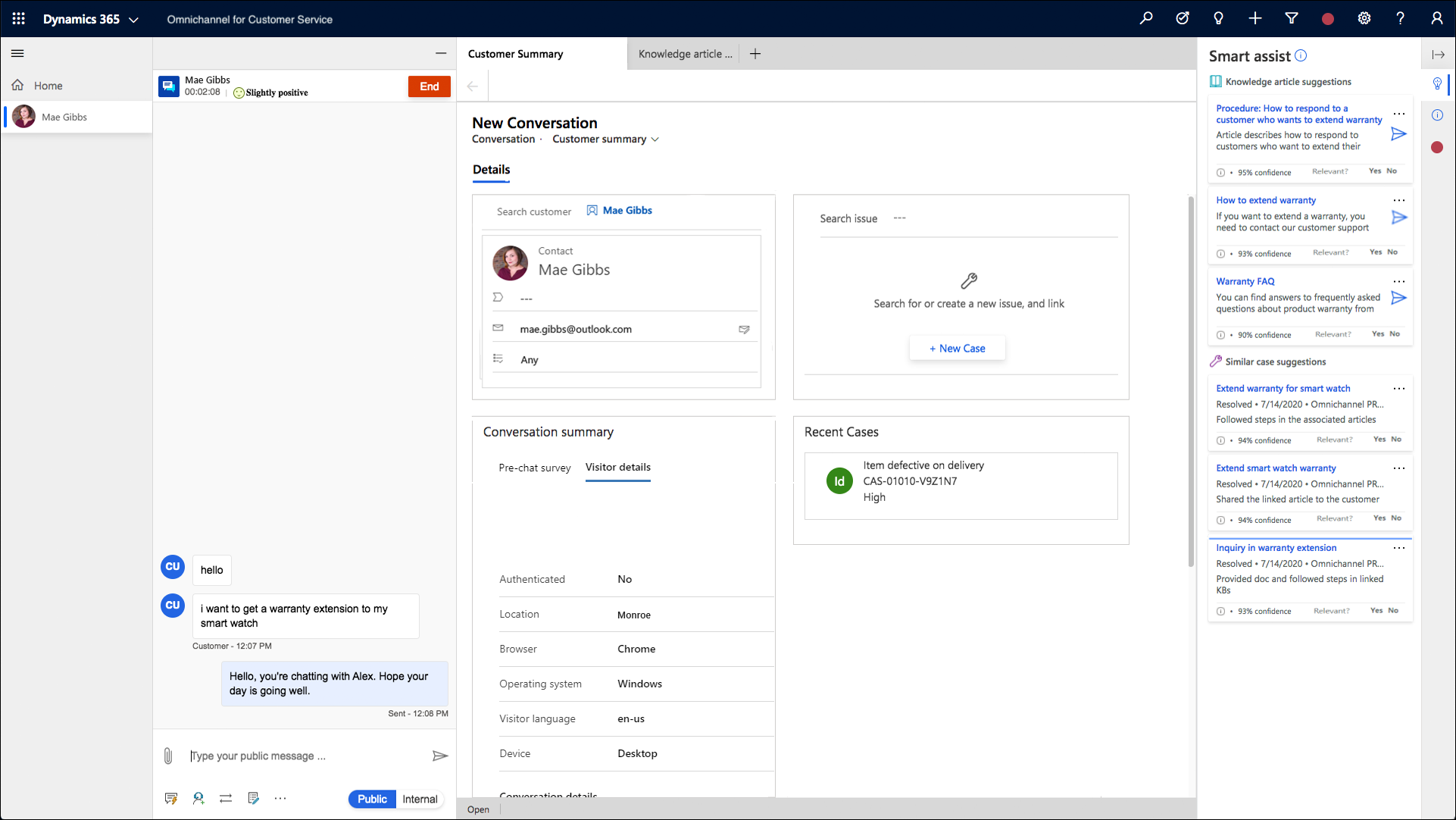Click the plus button to add new tab
The width and height of the screenshot is (1456, 820).
click(756, 53)
